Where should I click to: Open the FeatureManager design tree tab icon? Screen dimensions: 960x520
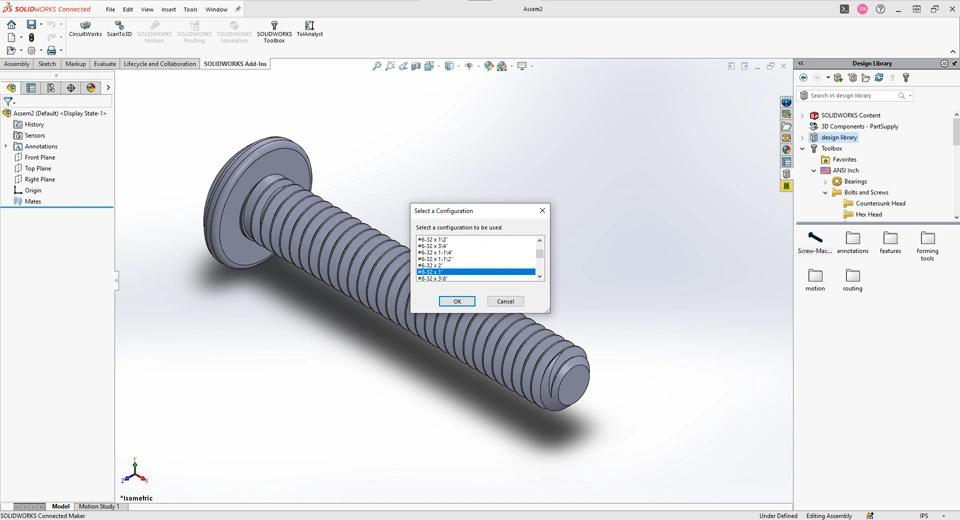[11, 88]
